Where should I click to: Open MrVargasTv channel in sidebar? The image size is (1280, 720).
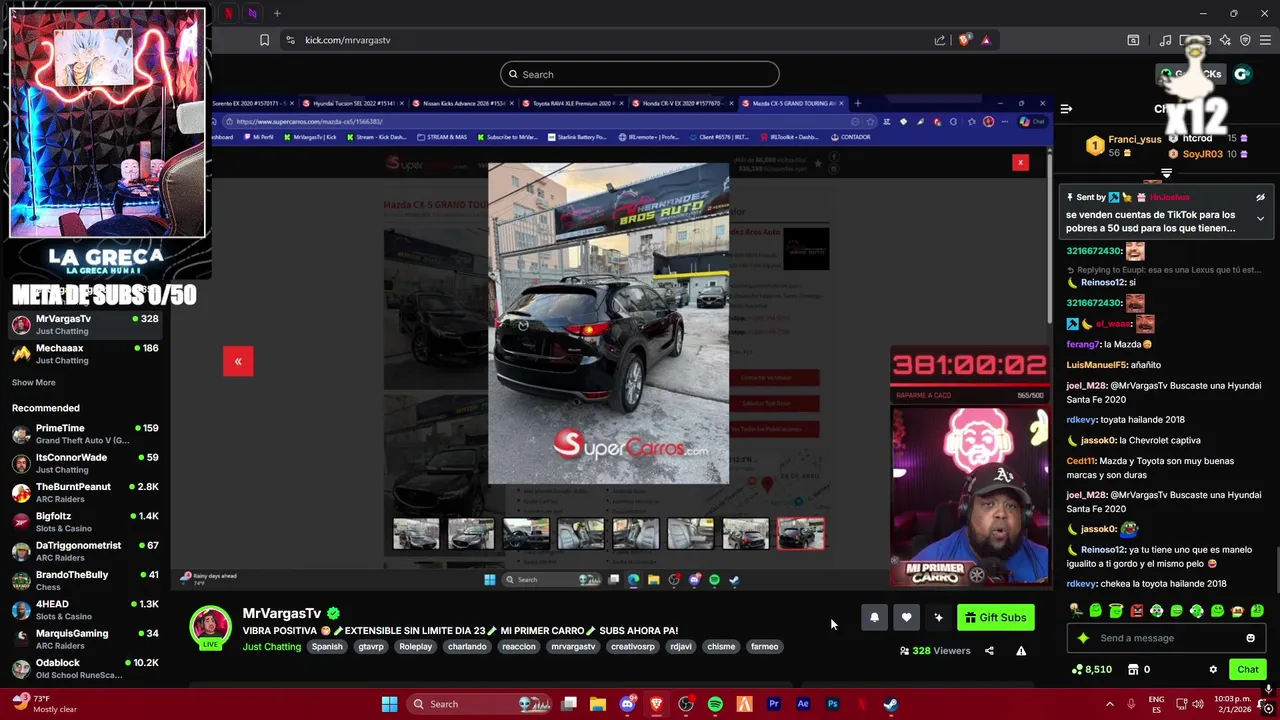85,325
